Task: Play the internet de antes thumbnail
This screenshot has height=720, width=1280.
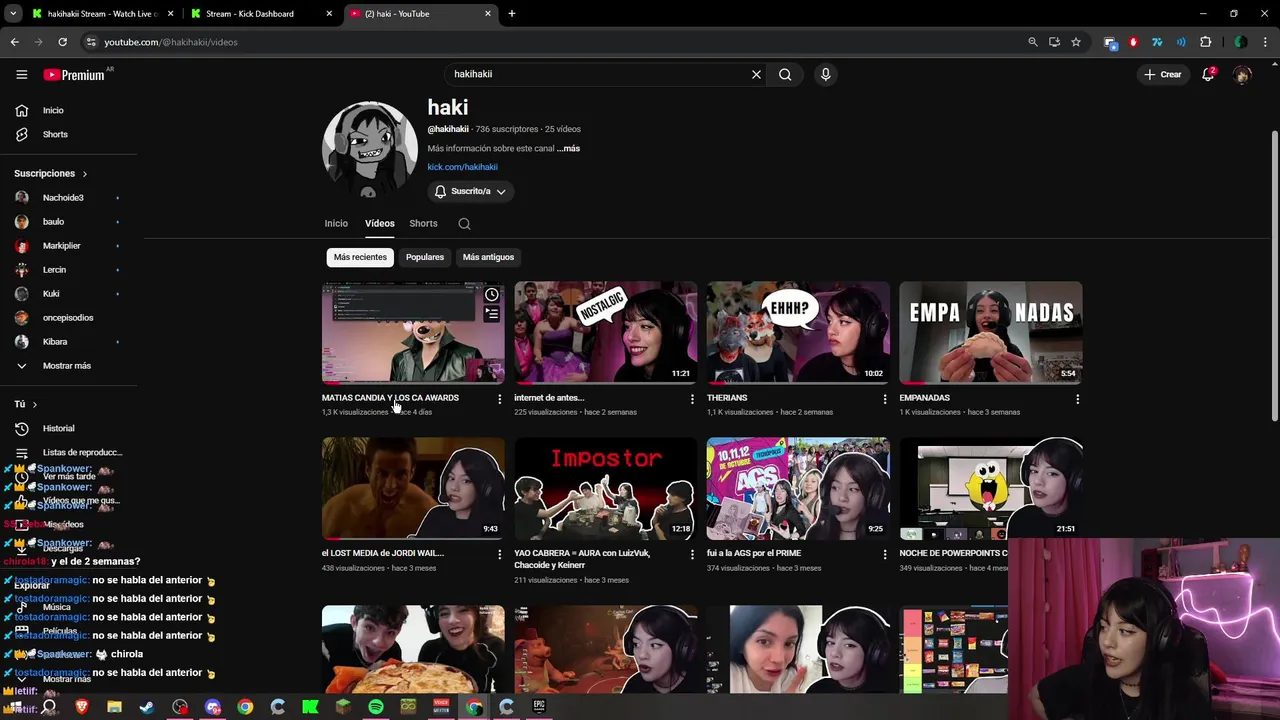Action: pyautogui.click(x=605, y=332)
